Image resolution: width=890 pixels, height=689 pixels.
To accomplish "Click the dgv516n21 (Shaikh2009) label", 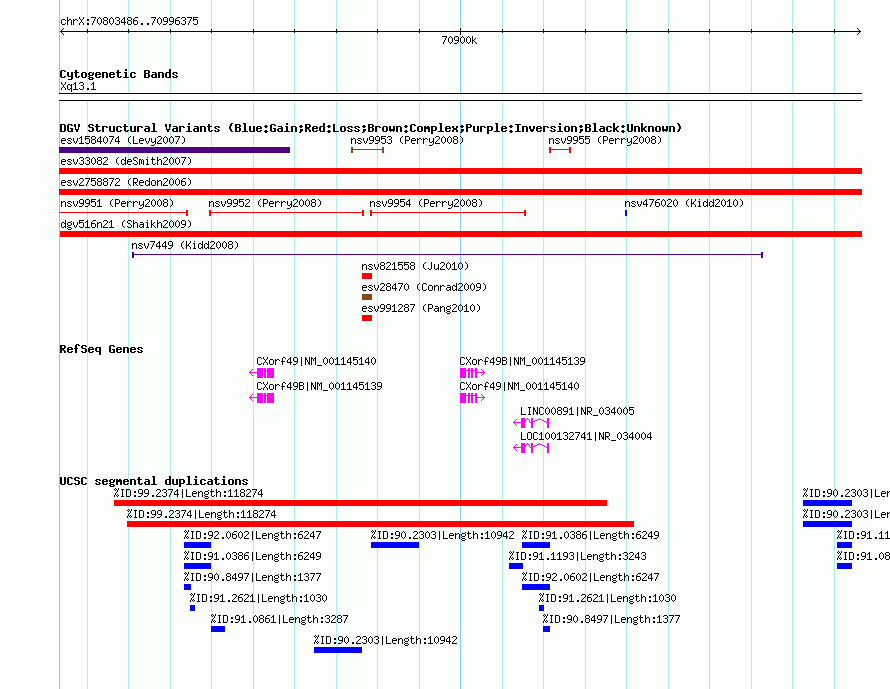I will 126,224.
